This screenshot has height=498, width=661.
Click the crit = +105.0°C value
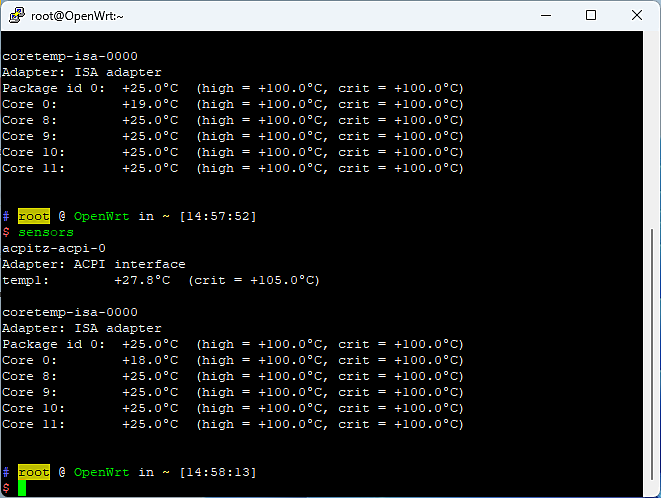point(254,280)
